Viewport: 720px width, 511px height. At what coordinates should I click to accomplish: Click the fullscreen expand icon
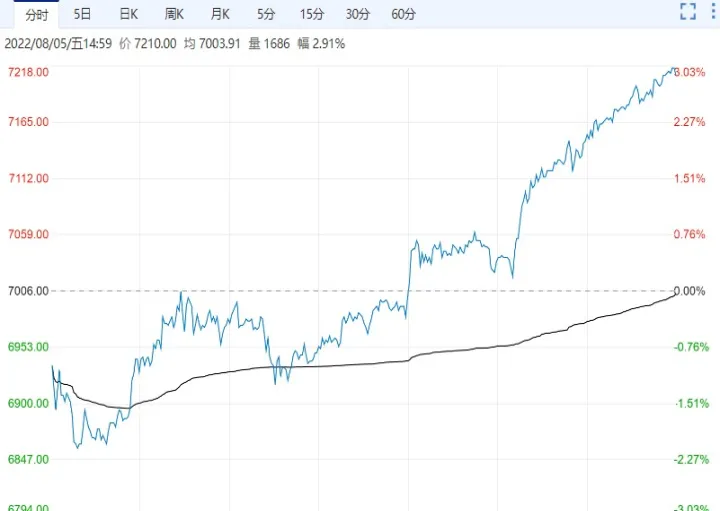click(687, 12)
